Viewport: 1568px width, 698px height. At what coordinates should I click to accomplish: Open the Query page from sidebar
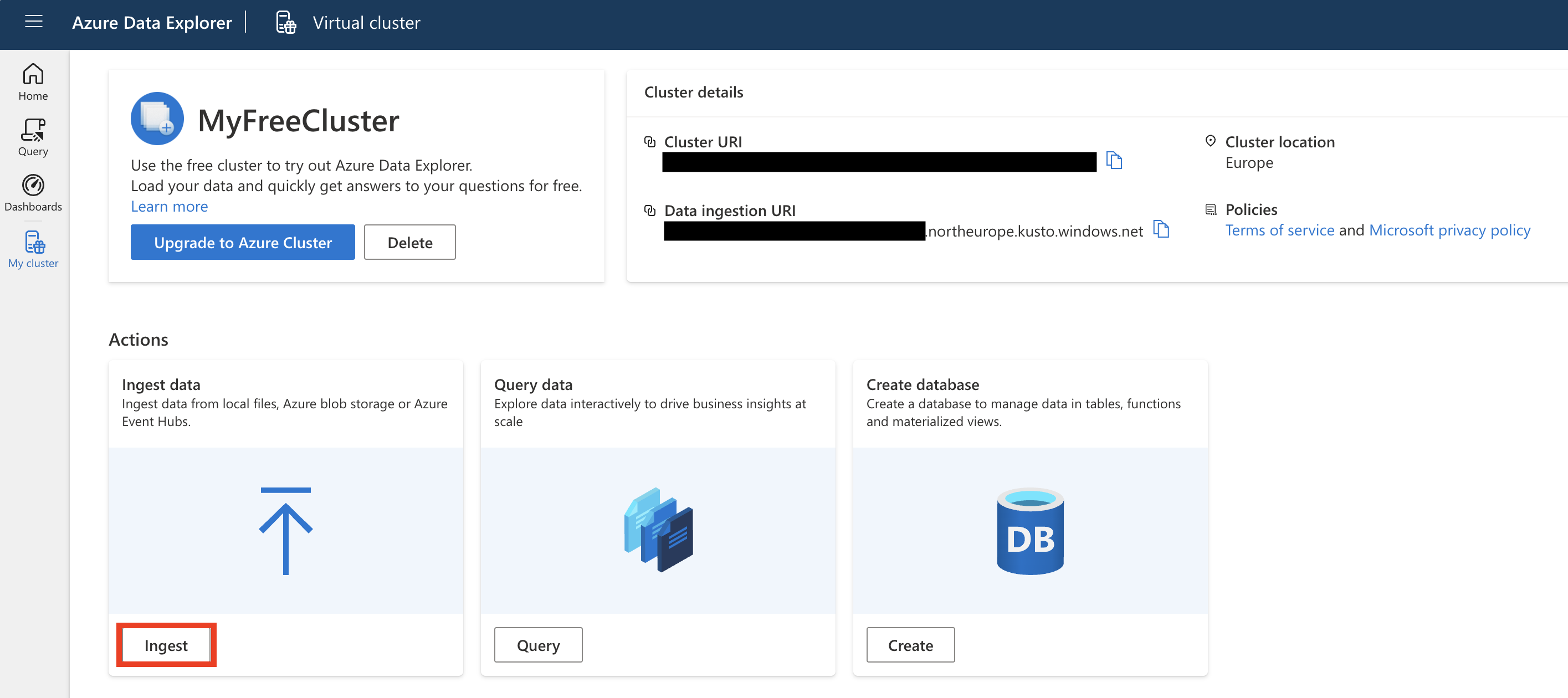pos(33,137)
